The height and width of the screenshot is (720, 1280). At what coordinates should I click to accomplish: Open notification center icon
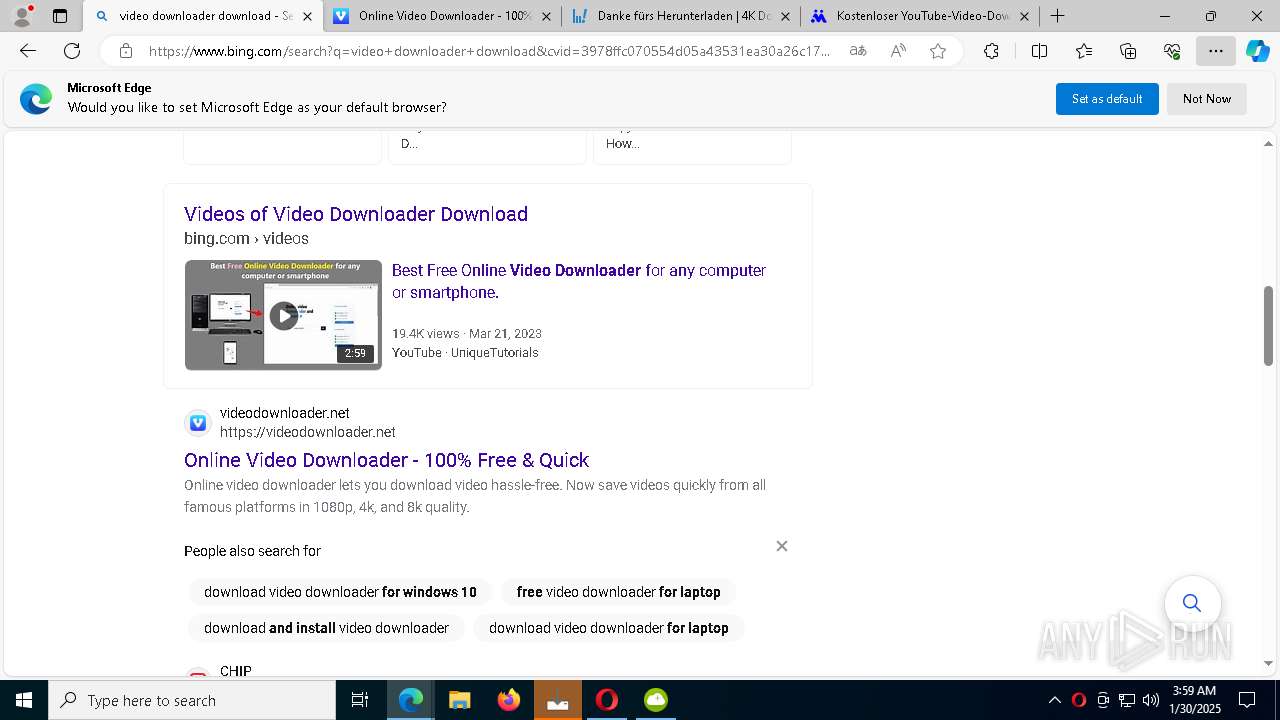pyautogui.click(x=1247, y=700)
